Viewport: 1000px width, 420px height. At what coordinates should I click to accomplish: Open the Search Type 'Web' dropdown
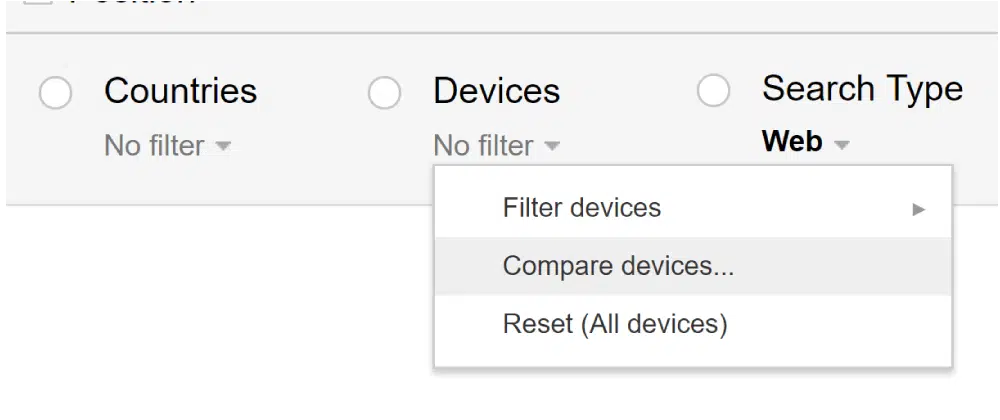[804, 142]
